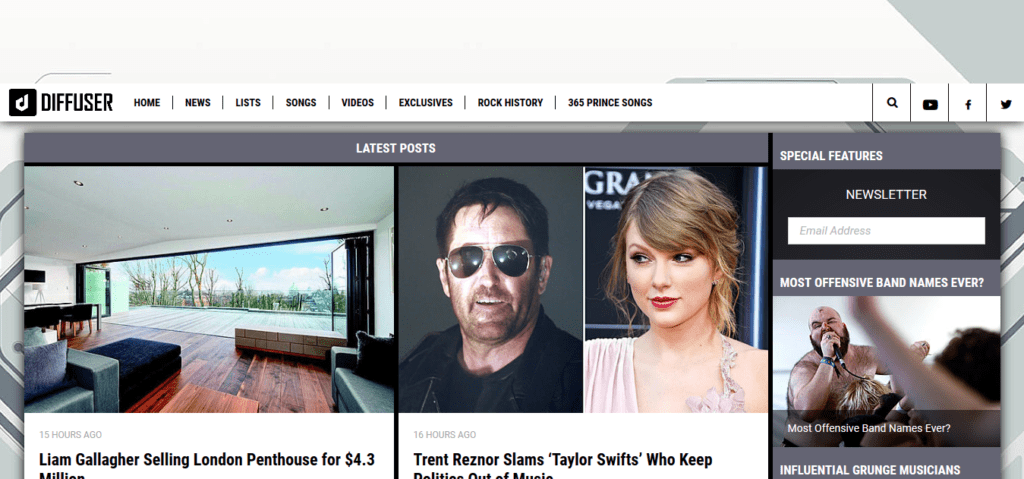Go to the Home menu item
The width and height of the screenshot is (1024, 479).
pos(147,103)
